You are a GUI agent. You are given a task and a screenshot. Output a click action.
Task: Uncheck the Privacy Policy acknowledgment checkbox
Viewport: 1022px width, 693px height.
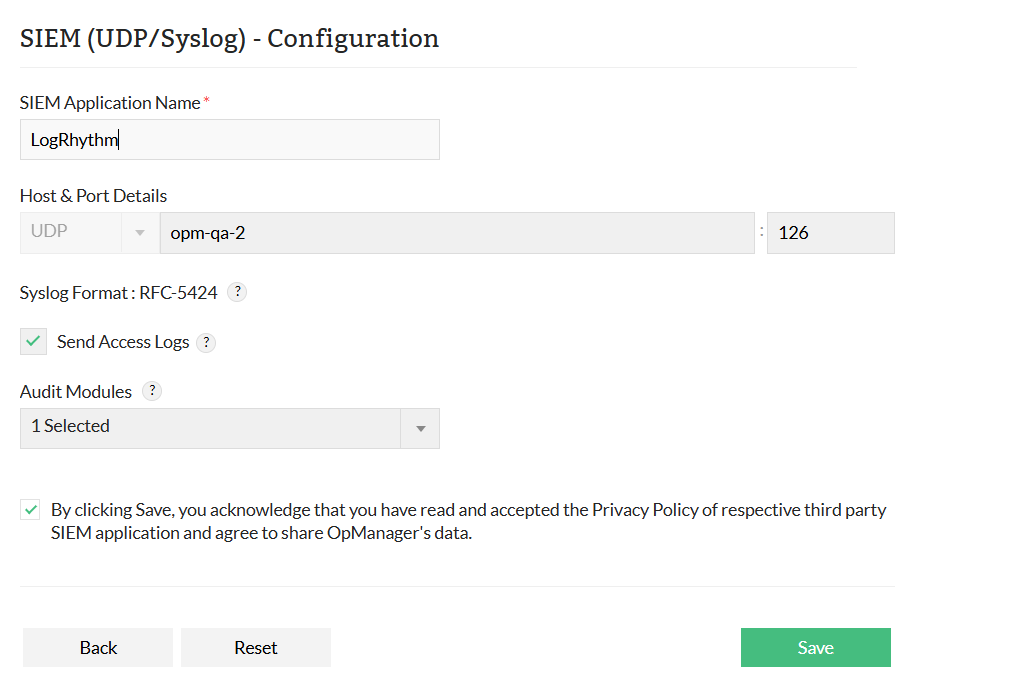(29, 509)
